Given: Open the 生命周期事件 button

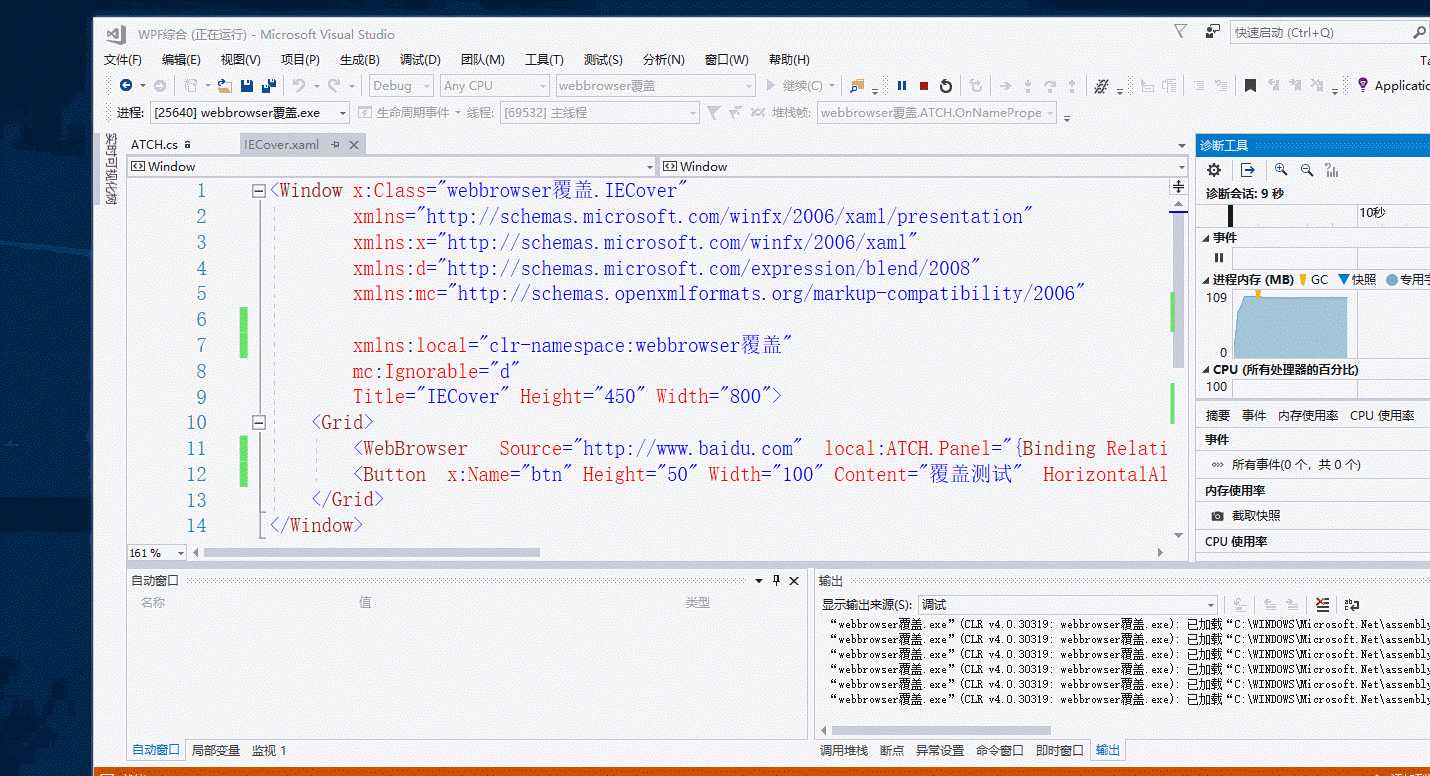Looking at the screenshot, I should pyautogui.click(x=411, y=113).
